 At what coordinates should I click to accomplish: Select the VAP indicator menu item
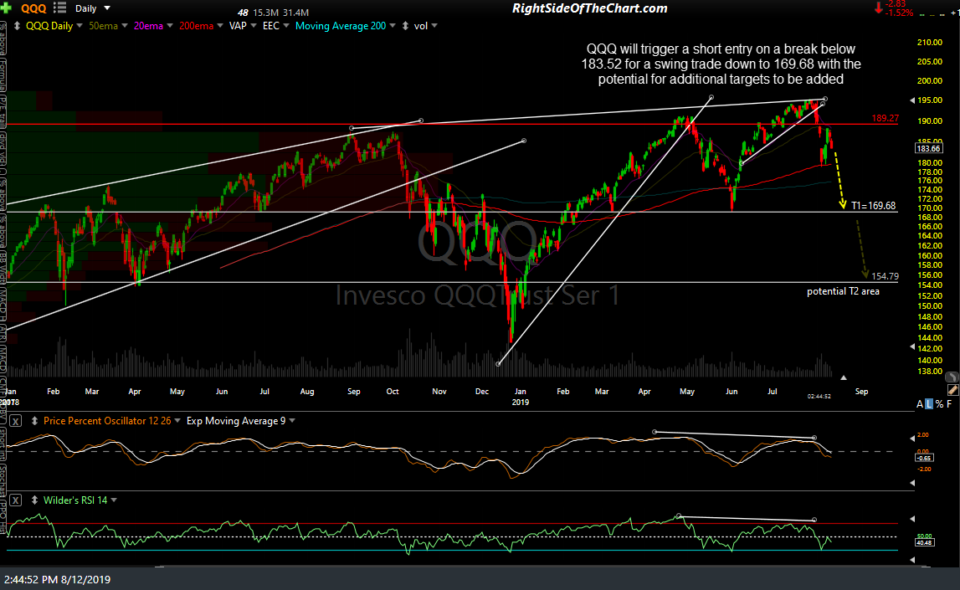pos(239,26)
